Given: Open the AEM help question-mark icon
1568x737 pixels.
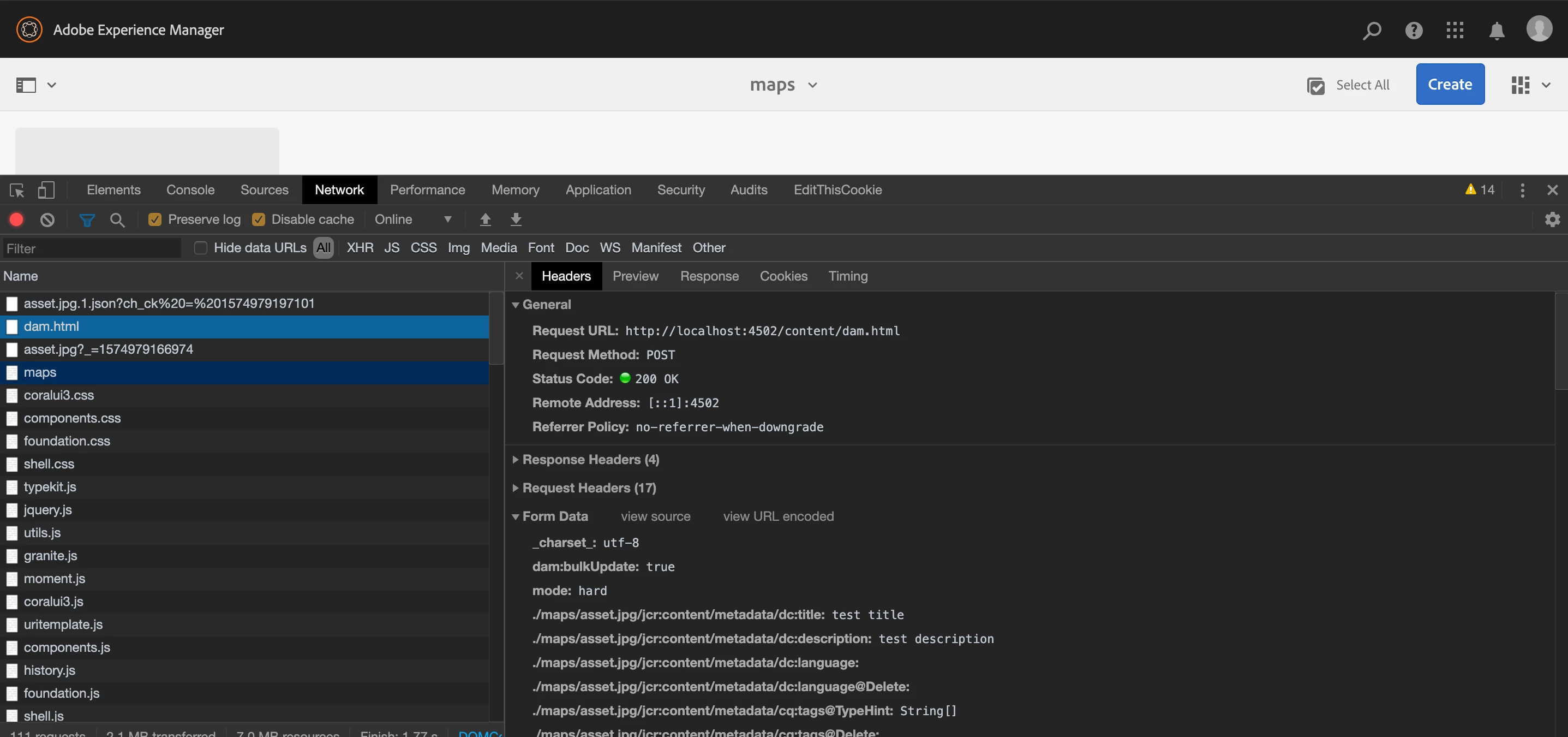Looking at the screenshot, I should pos(1414,30).
